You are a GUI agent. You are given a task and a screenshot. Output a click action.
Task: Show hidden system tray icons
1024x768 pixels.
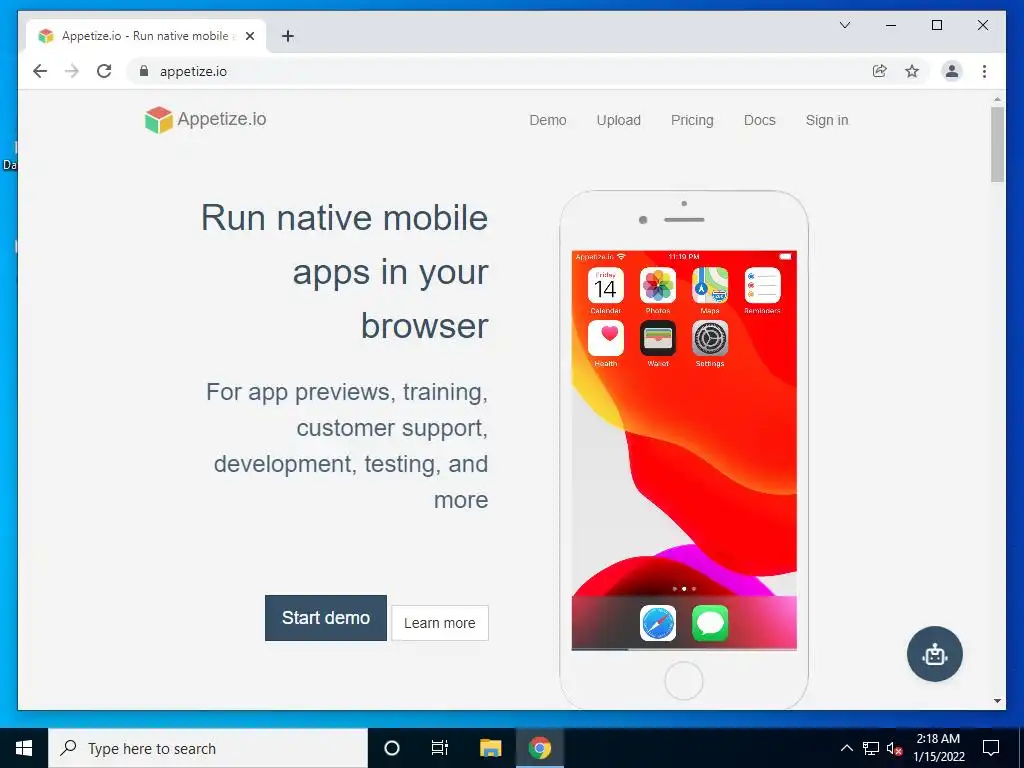click(846, 748)
